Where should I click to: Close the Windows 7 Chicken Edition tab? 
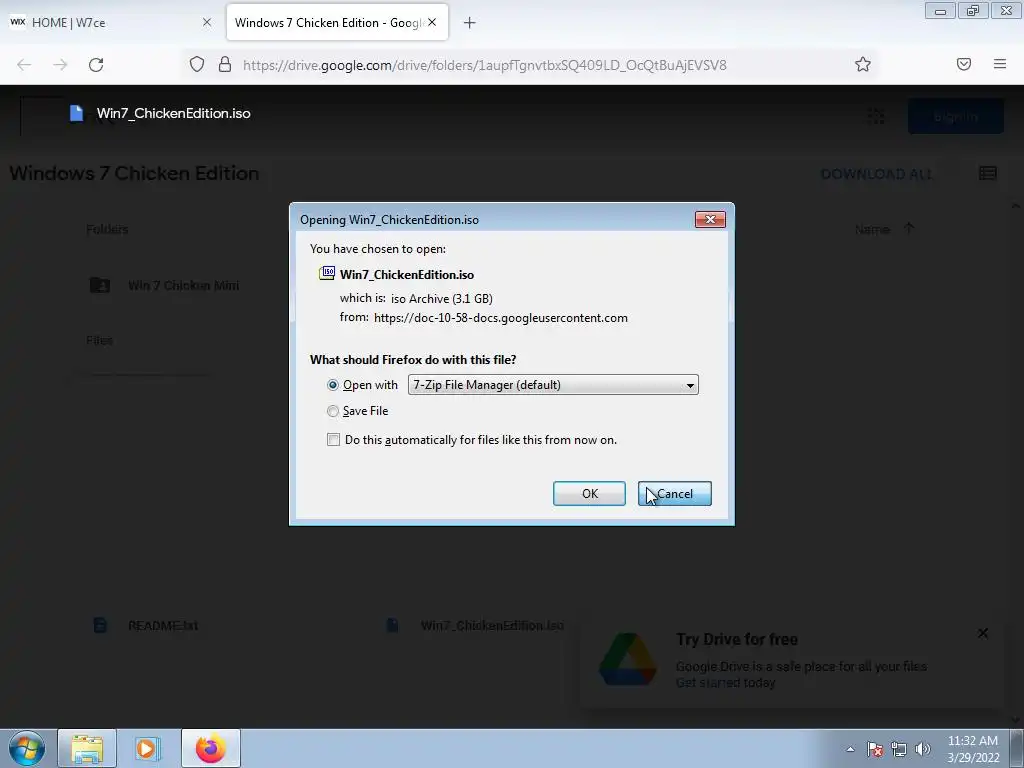pyautogui.click(x=432, y=22)
